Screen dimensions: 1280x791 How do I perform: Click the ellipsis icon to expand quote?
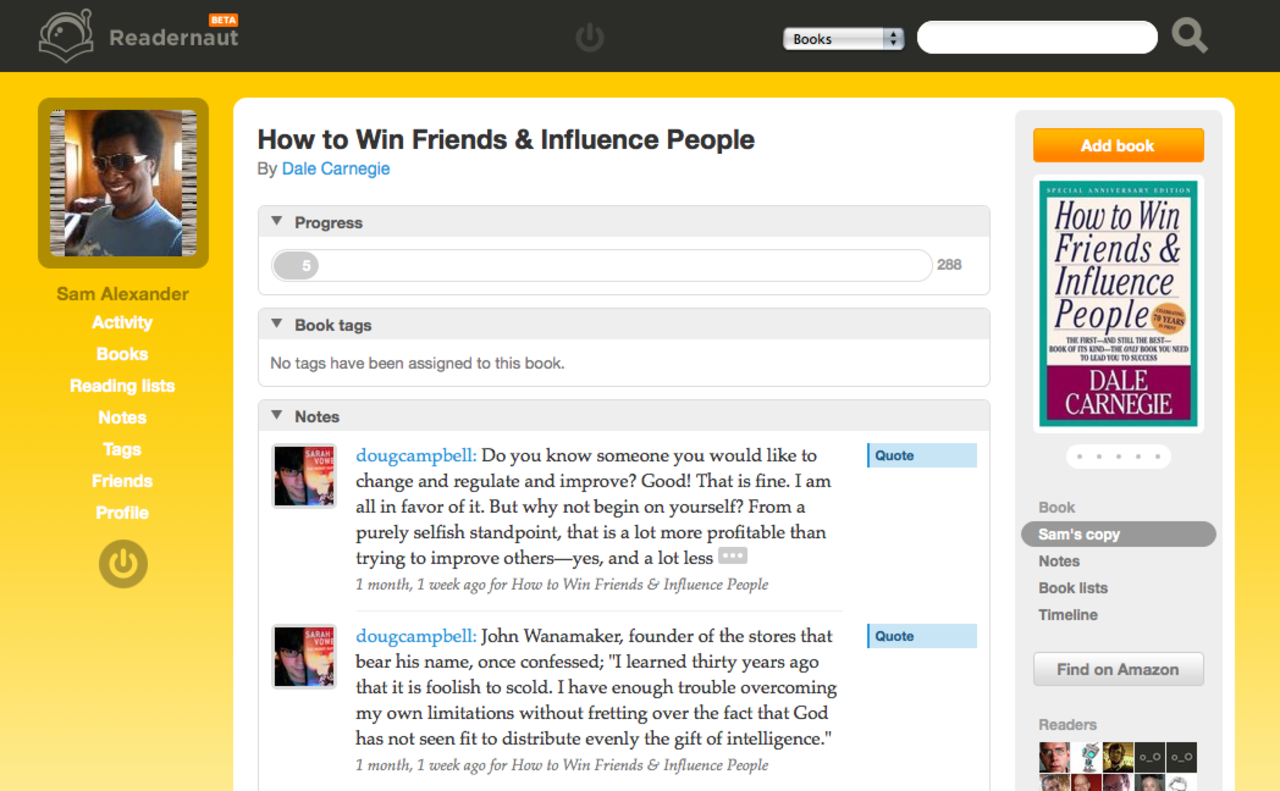(732, 557)
